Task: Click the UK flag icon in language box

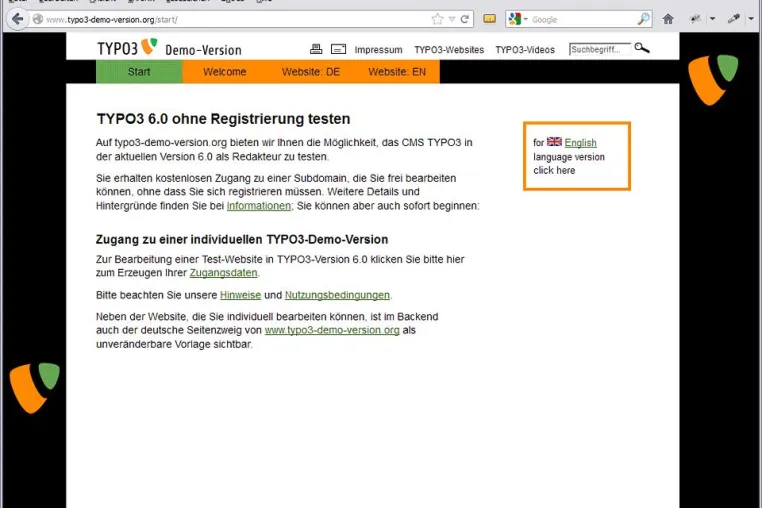Action: pos(554,141)
